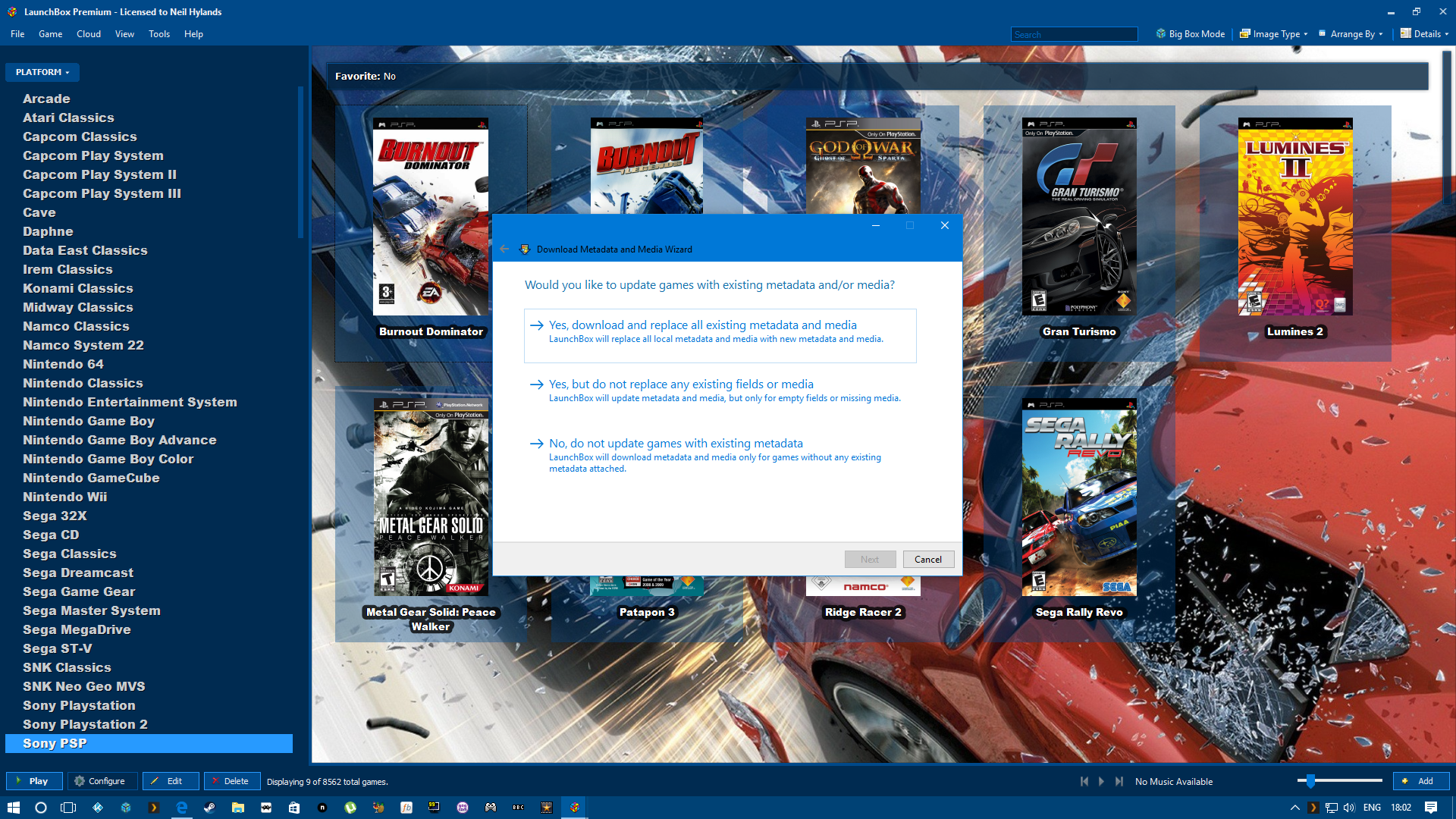The height and width of the screenshot is (819, 1456).
Task: Open Microsoft Store from the taskbar
Action: coord(294,808)
